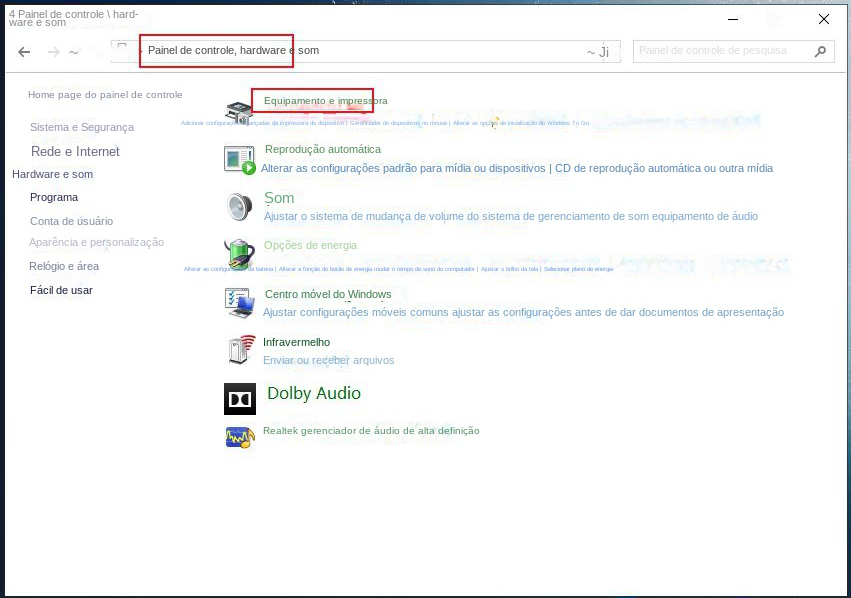Select Hardware e som sidebar entry
Viewport: 851px width, 598px height.
52,173
